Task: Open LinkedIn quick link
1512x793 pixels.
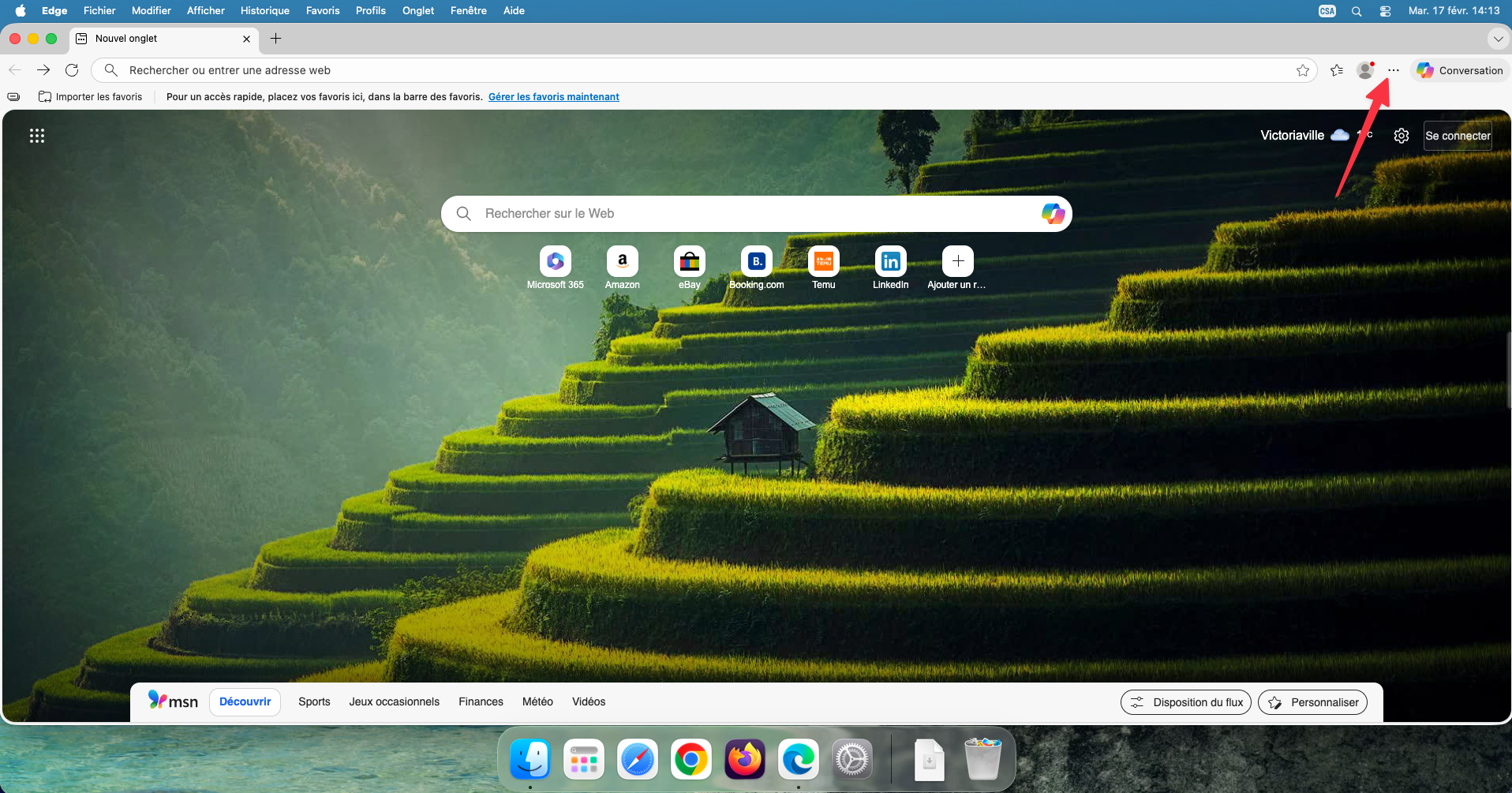Action: click(891, 268)
